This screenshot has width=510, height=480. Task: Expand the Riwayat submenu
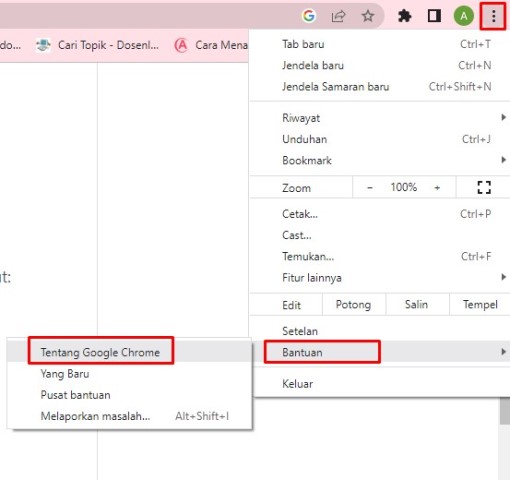(x=380, y=118)
